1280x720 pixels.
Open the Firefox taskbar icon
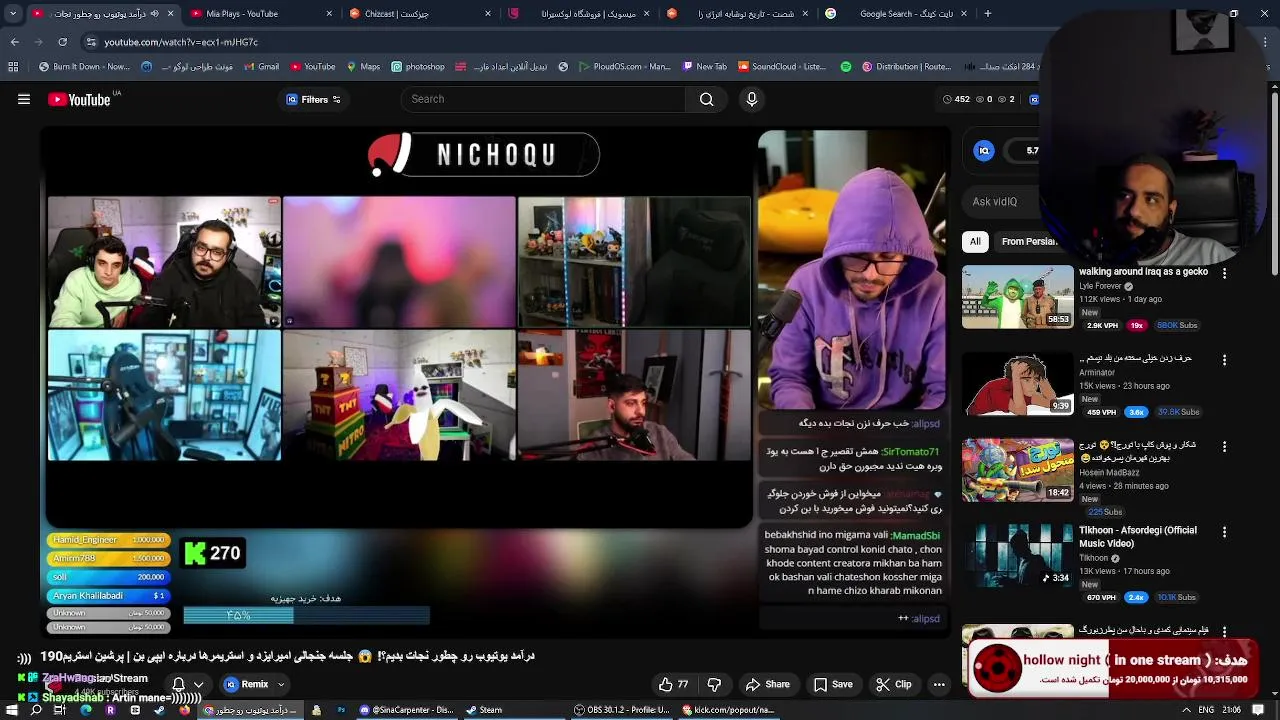point(184,710)
